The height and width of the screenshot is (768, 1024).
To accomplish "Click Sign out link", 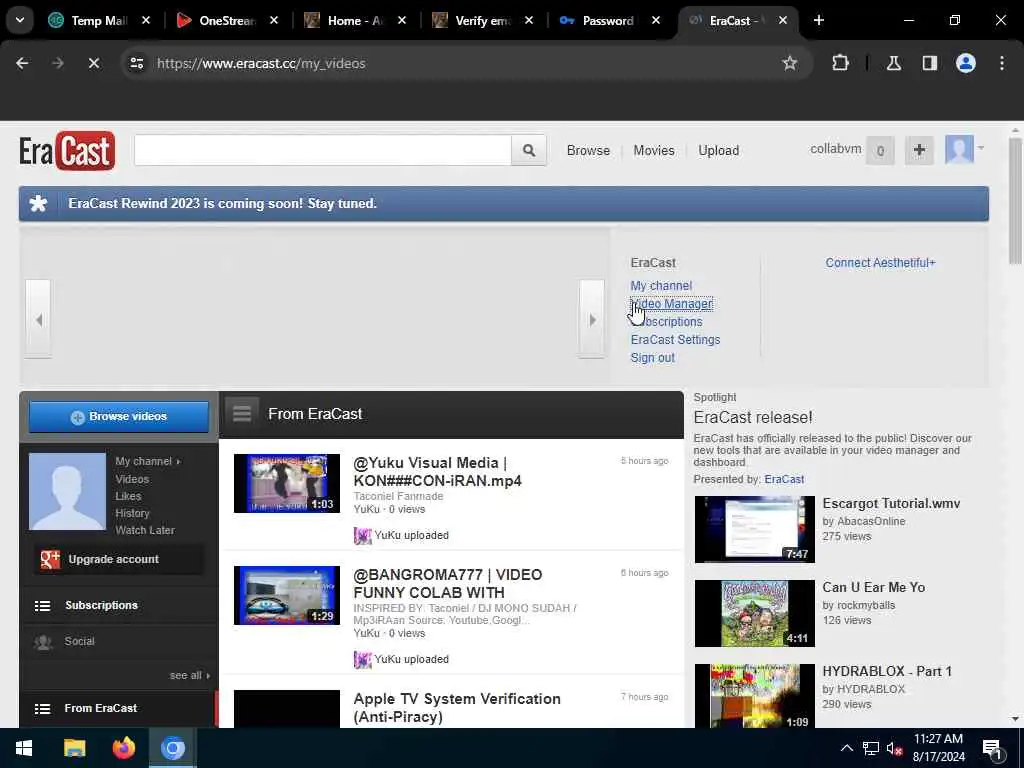I will pyautogui.click(x=652, y=358).
